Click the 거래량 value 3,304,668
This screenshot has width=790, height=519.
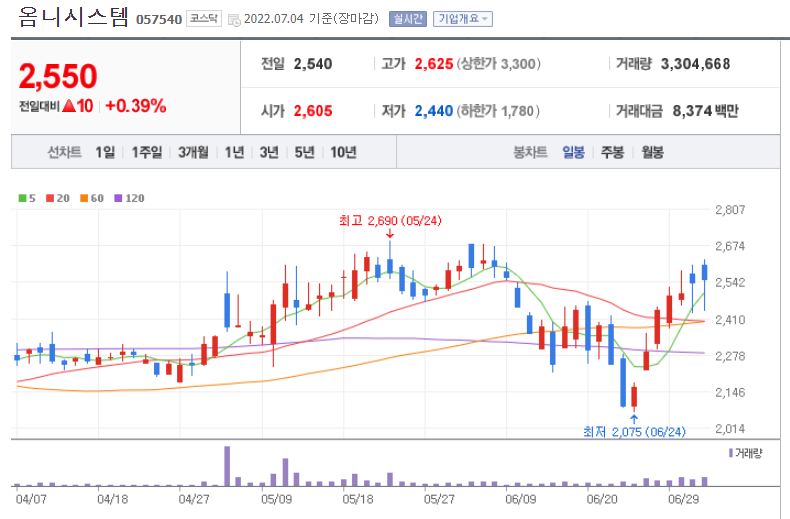coord(695,64)
